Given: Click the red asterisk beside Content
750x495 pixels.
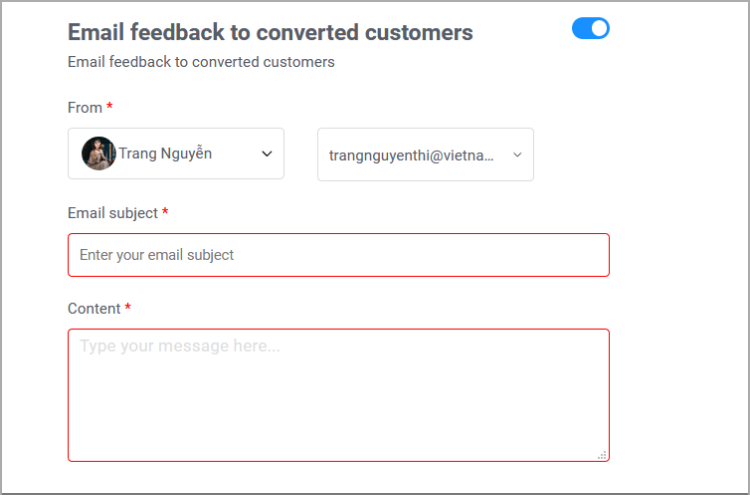Looking at the screenshot, I should coord(128,307).
